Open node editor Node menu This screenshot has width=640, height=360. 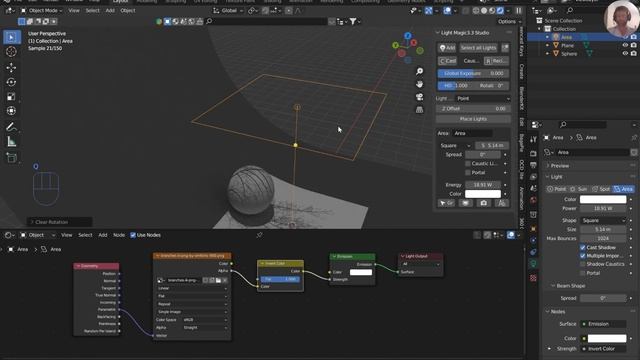[119, 235]
